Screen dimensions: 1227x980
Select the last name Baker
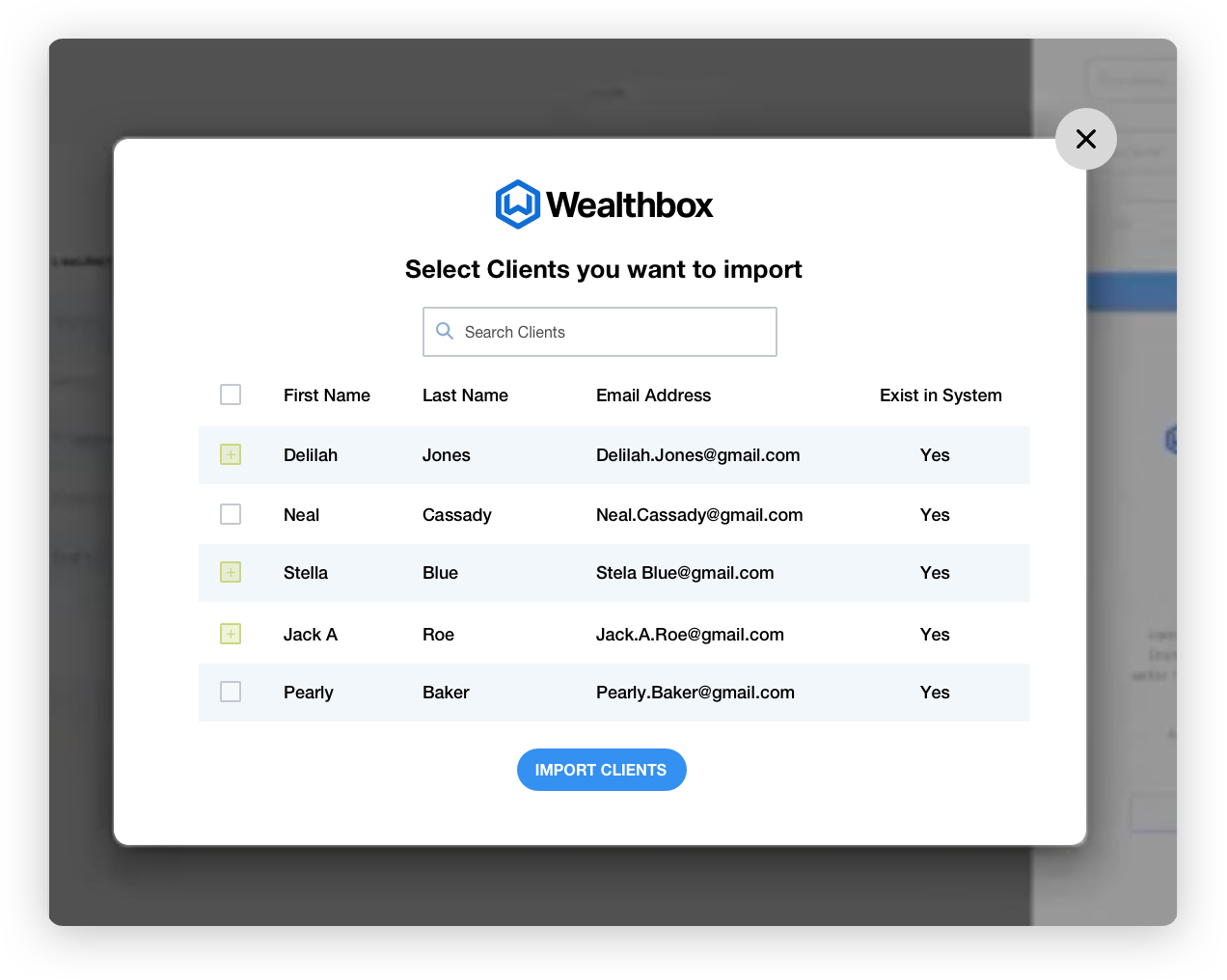(x=446, y=693)
